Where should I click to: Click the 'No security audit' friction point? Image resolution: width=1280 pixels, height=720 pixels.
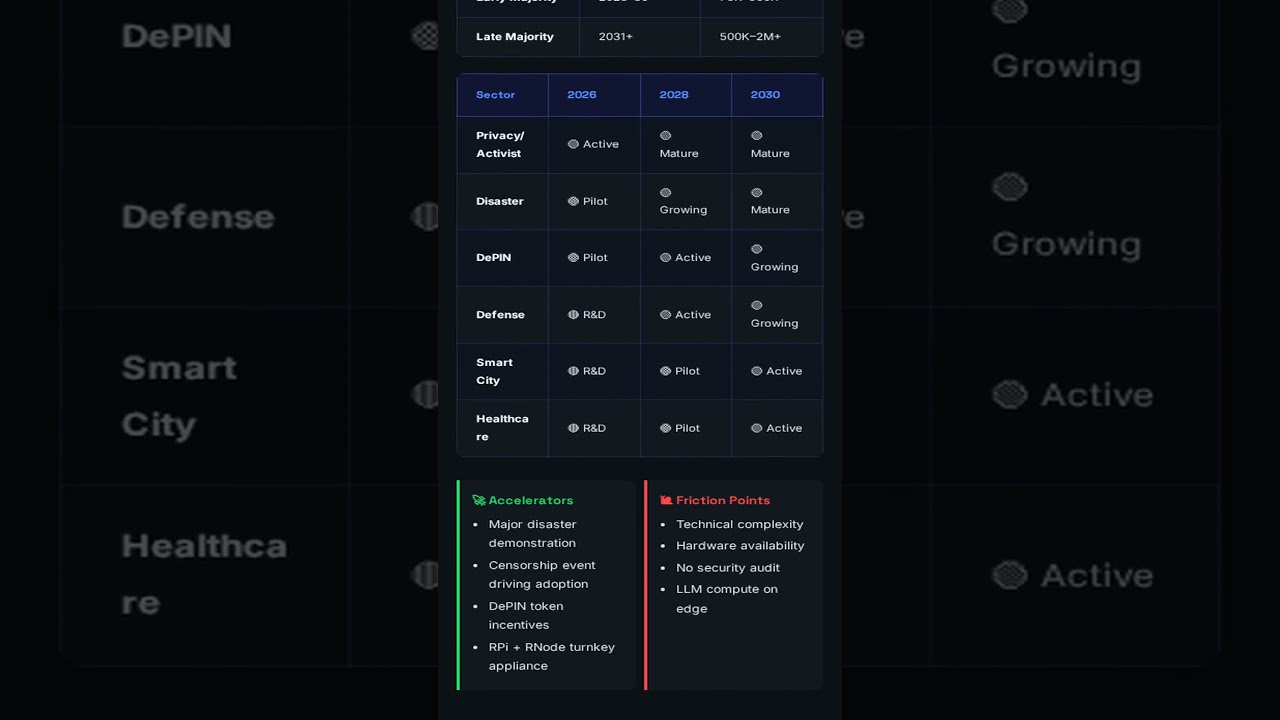727,568
